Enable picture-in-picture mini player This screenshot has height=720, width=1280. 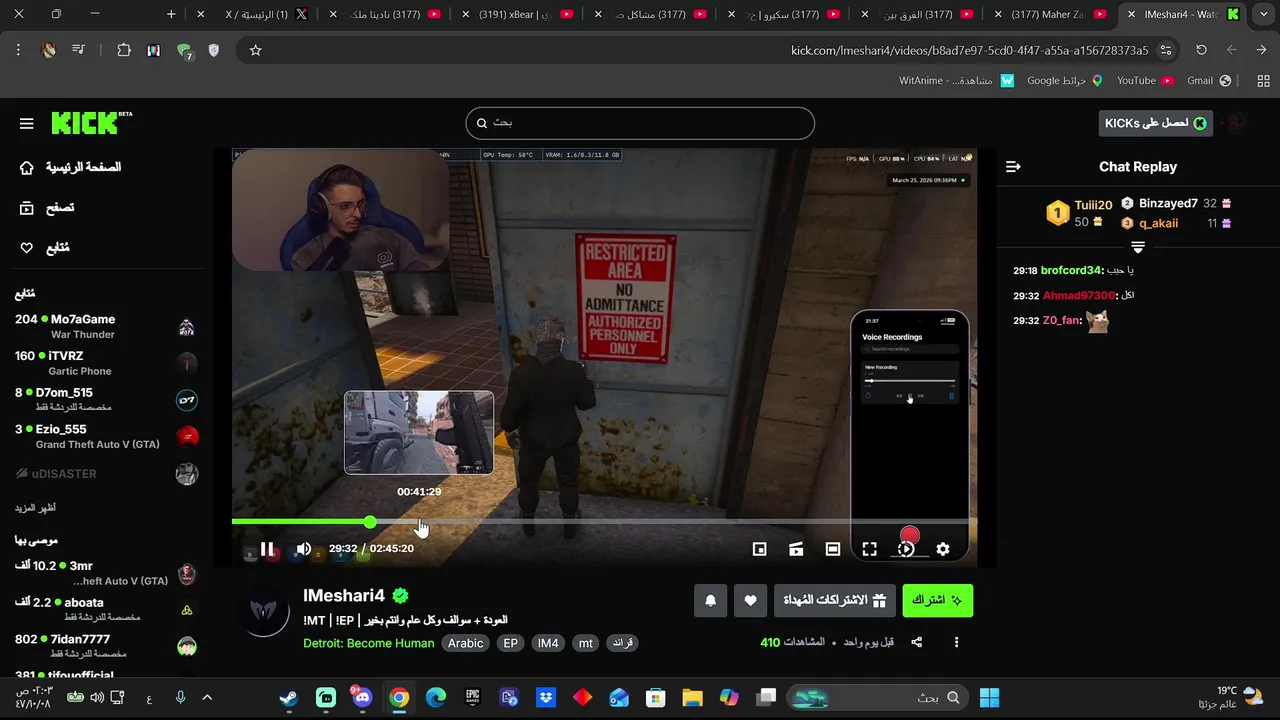coord(759,548)
